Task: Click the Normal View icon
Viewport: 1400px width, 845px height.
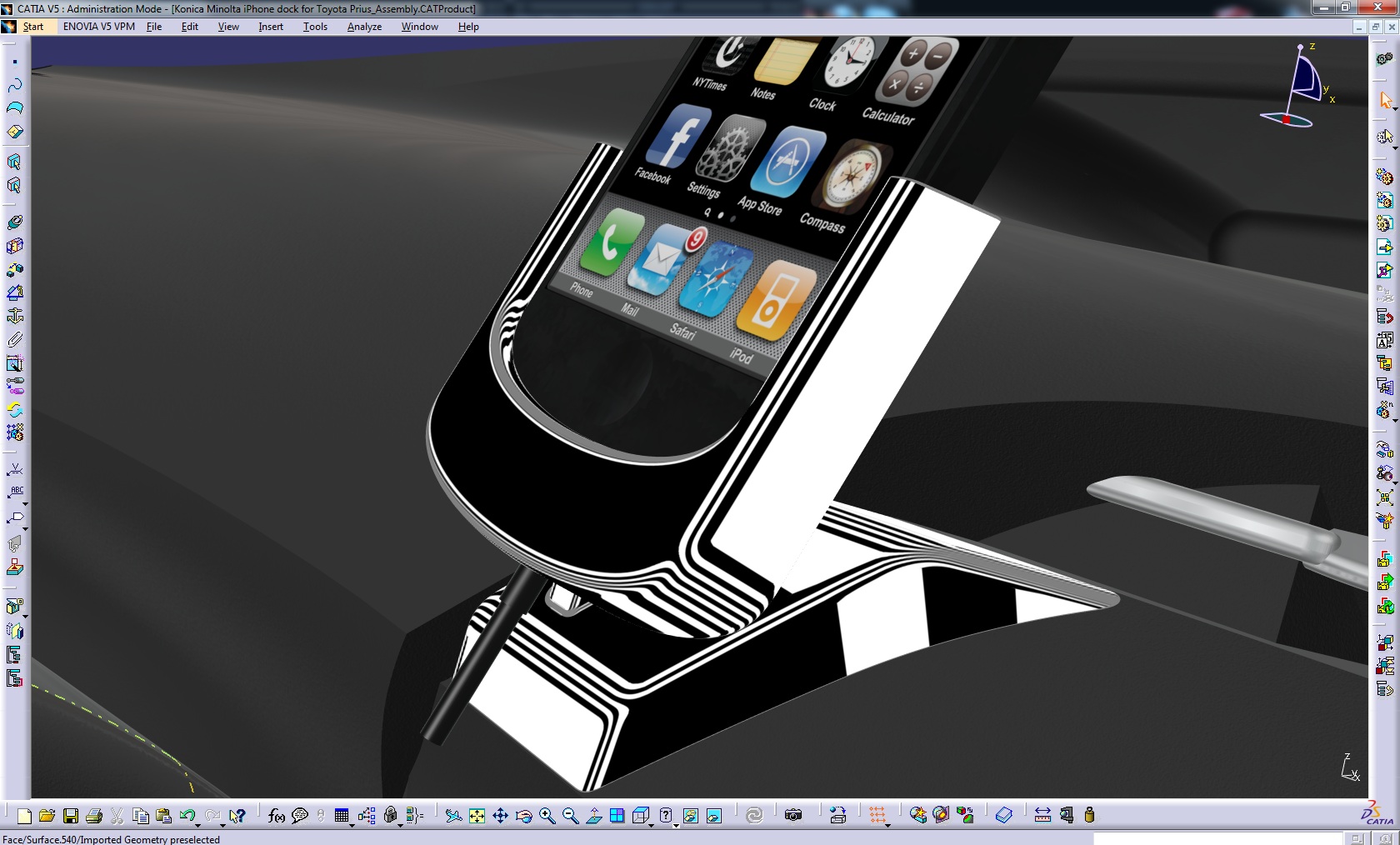Action: [x=593, y=816]
